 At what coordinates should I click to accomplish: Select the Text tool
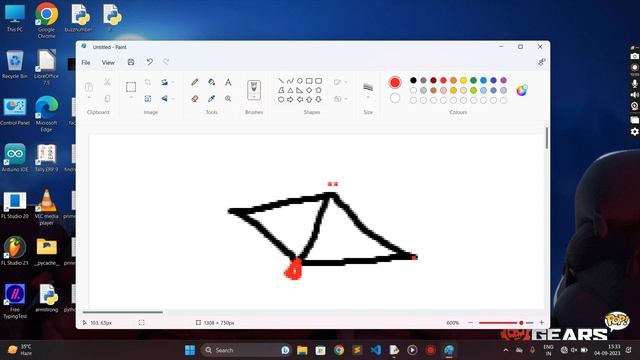coord(228,82)
